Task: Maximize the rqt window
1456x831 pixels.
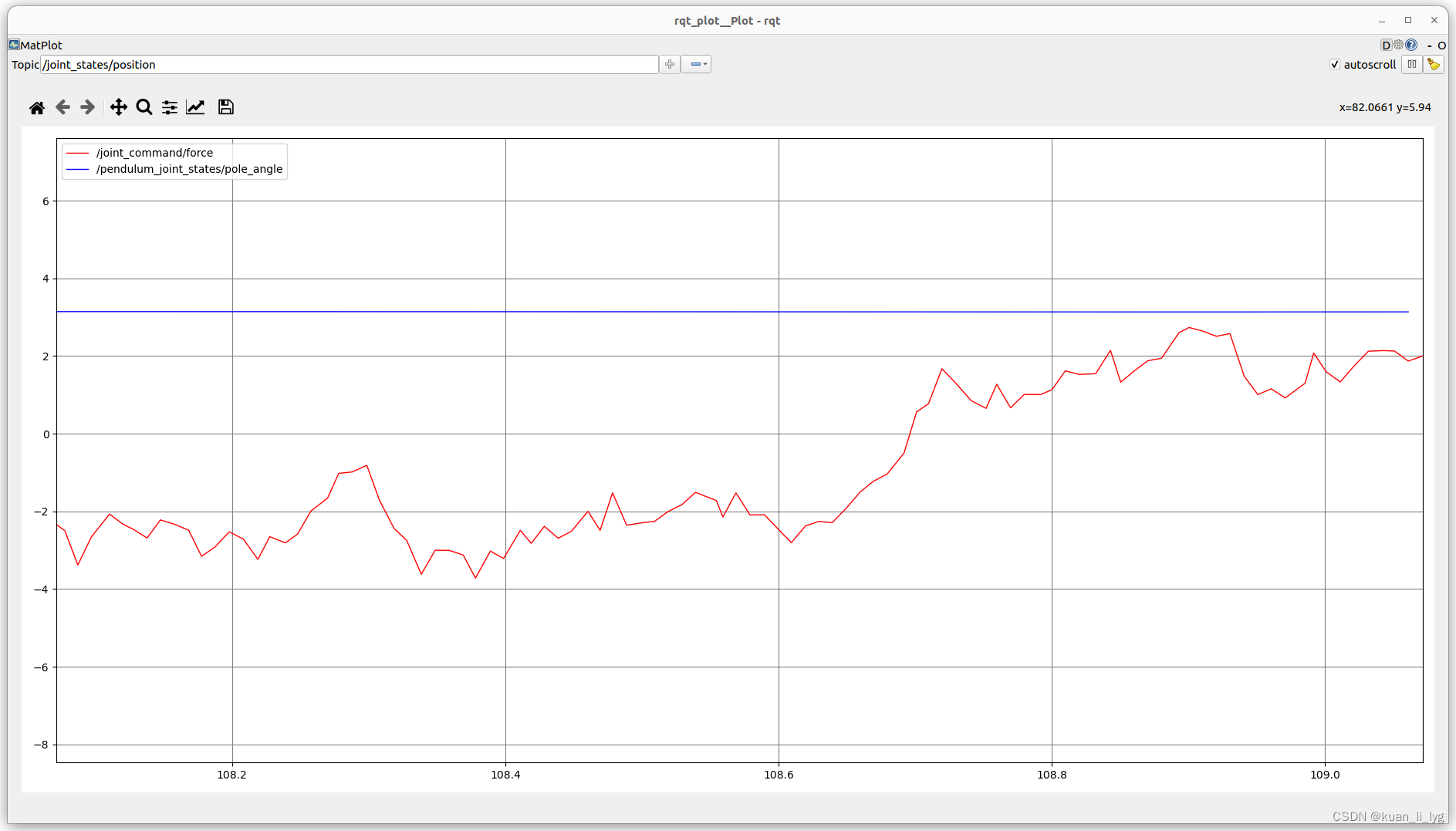Action: (1408, 21)
